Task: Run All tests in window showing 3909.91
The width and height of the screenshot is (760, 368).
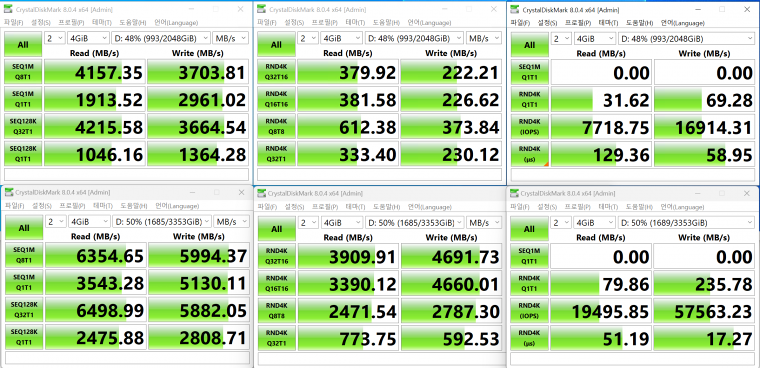Action: [276, 229]
